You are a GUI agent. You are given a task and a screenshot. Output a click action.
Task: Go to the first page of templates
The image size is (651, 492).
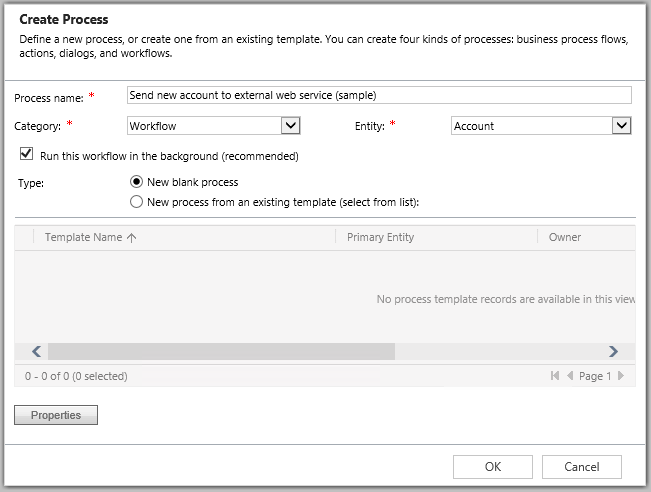(555, 377)
